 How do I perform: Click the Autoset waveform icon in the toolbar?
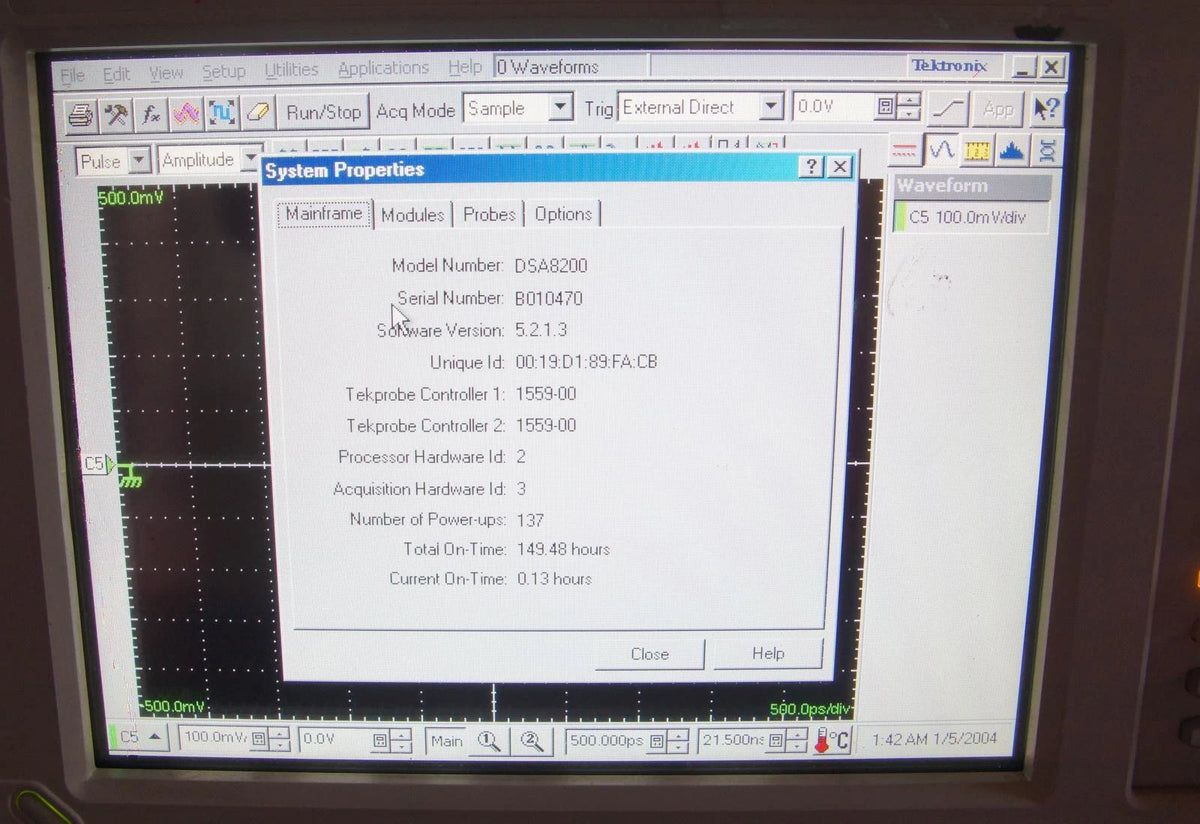186,114
